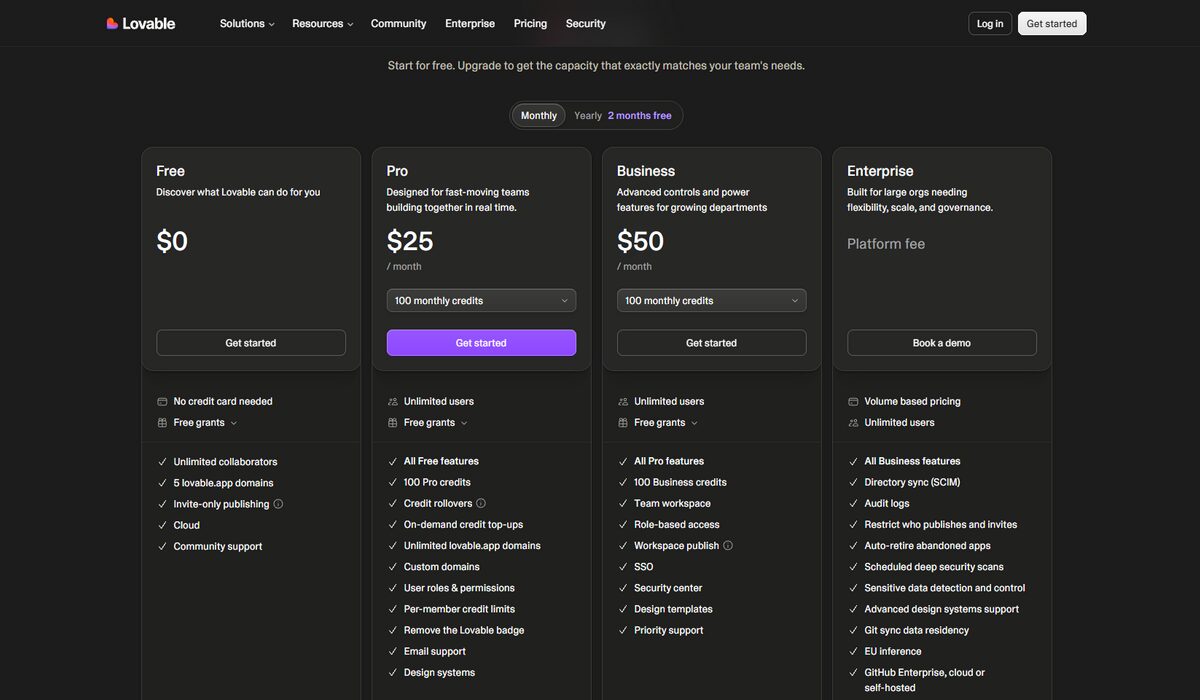Click purple Get started on Pro plan

481,343
